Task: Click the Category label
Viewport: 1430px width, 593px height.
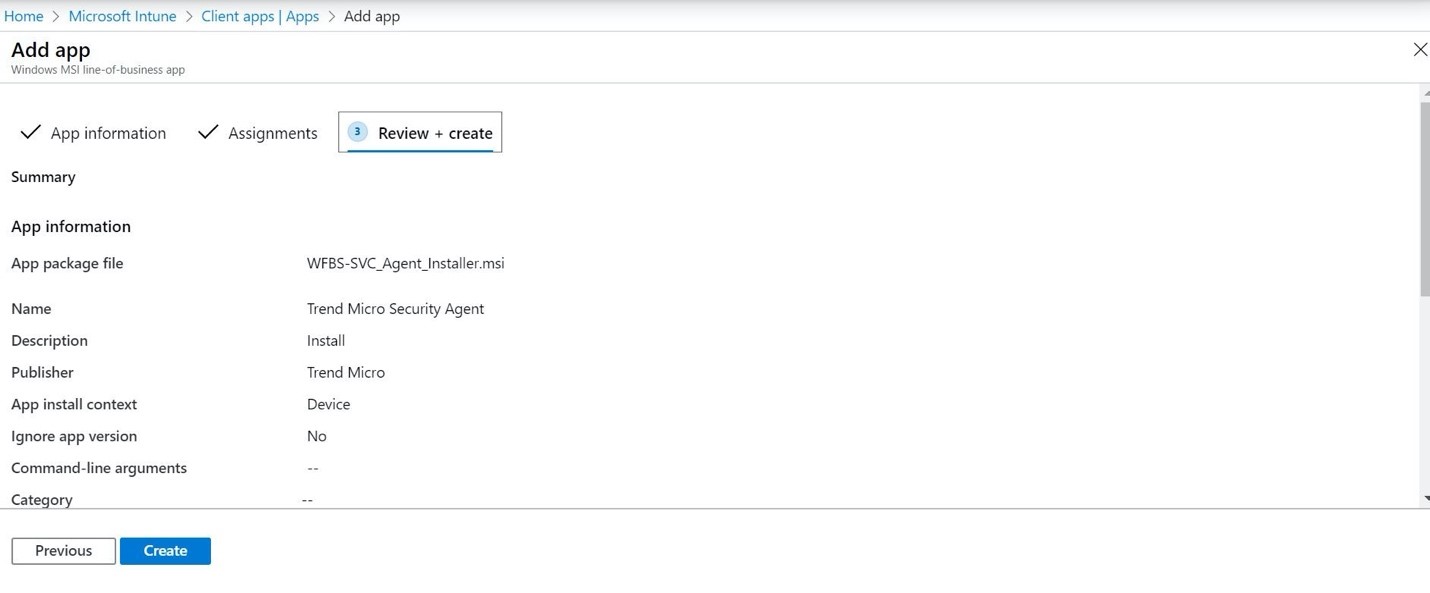Action: click(42, 500)
